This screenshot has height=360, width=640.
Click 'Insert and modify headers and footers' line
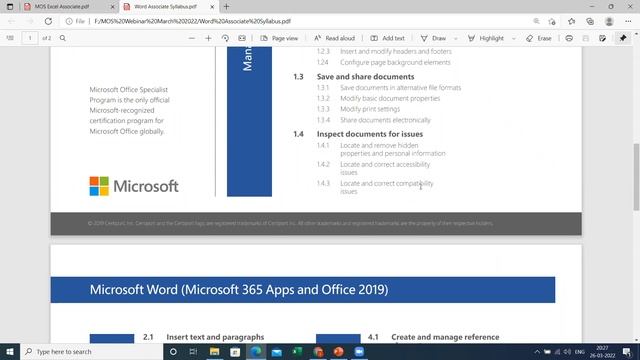pos(396,51)
